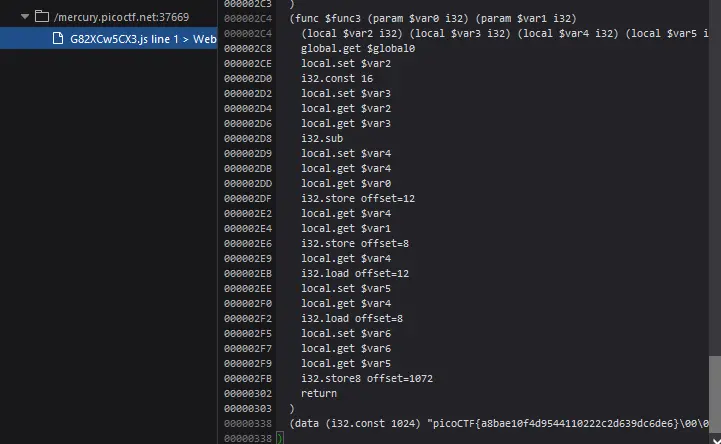Toggle breakpoint on gutter line 00000302
Viewport: 721px width, 444px height.
(x=248, y=394)
